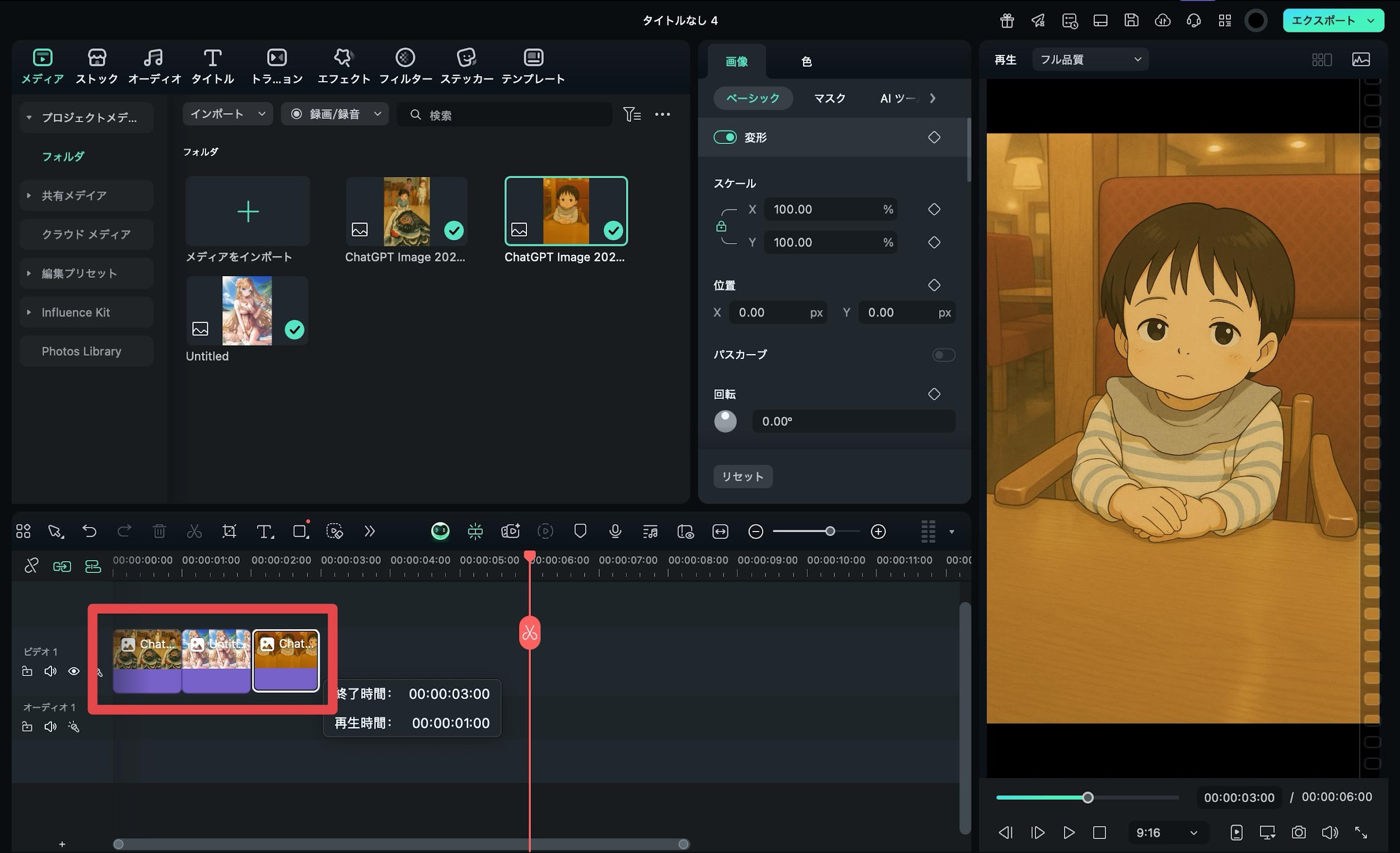Click the headset support icon
Screen dimensions: 1400x853
tap(1193, 21)
